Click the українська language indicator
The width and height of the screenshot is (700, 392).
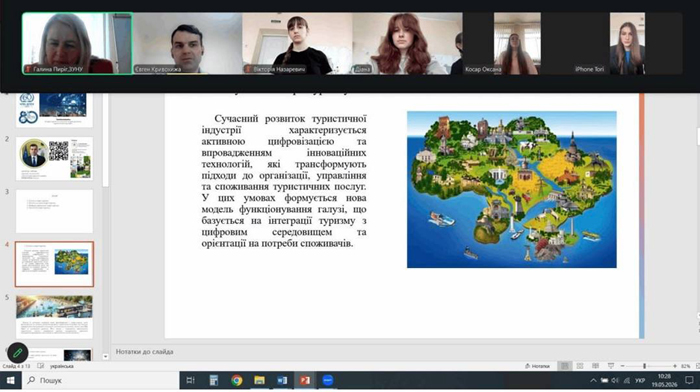62,366
